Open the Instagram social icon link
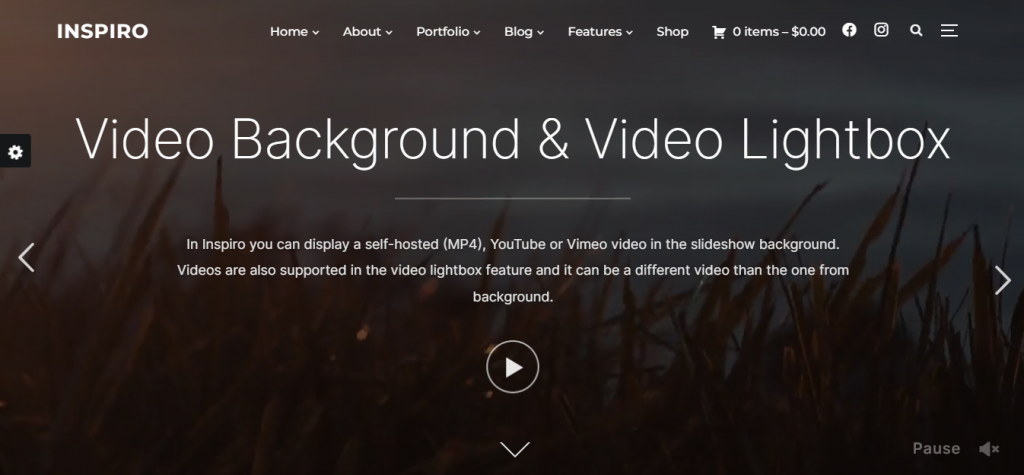Image resolution: width=1024 pixels, height=475 pixels. coord(881,30)
